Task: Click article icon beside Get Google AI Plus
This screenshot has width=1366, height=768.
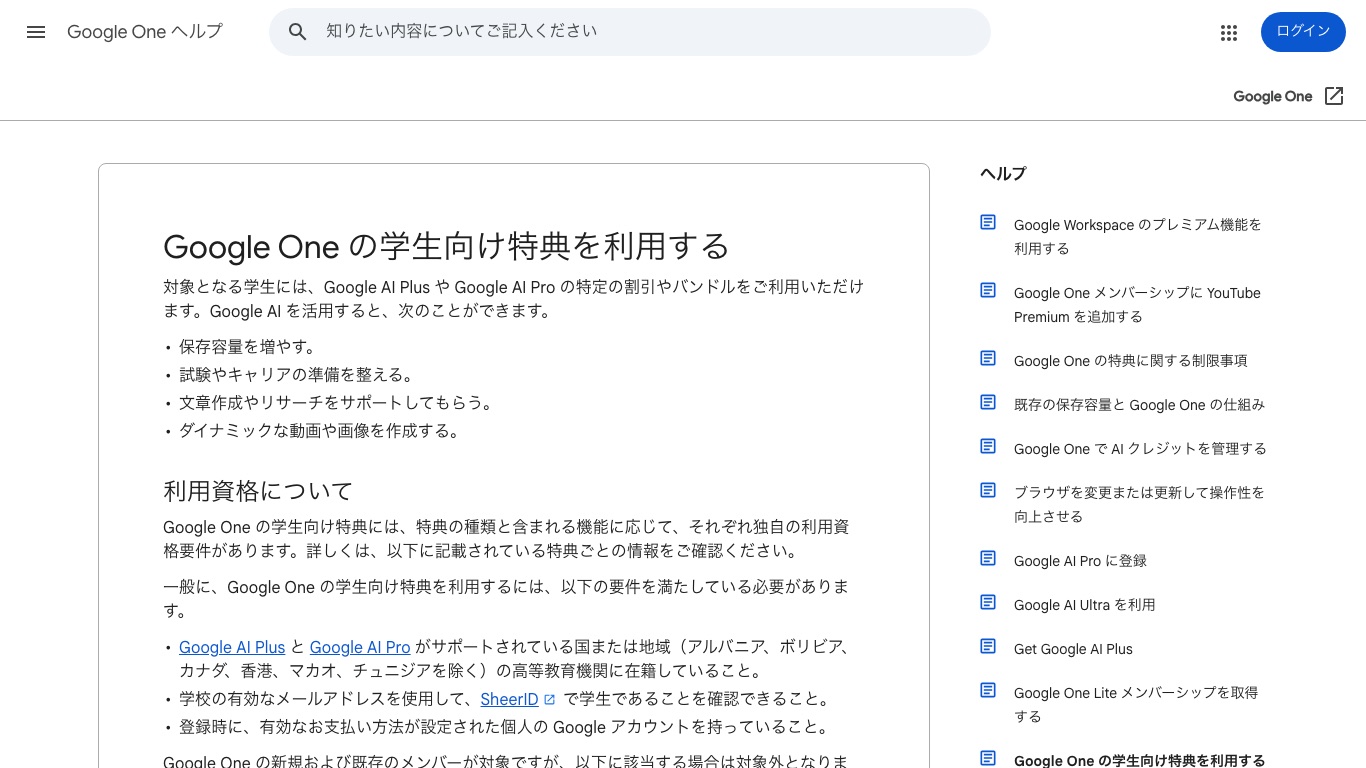Action: click(988, 647)
